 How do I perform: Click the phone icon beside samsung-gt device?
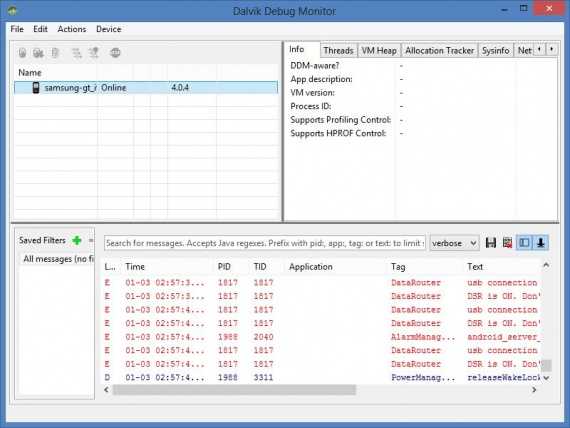pos(36,88)
